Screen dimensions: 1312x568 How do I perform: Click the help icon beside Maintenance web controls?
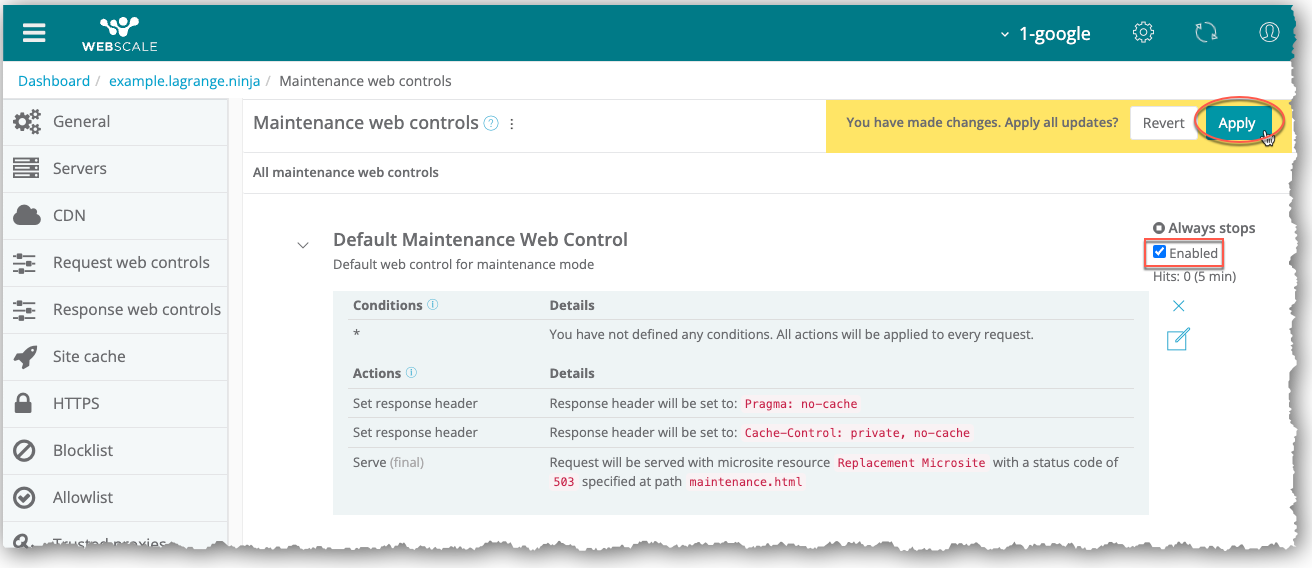[x=491, y=124]
